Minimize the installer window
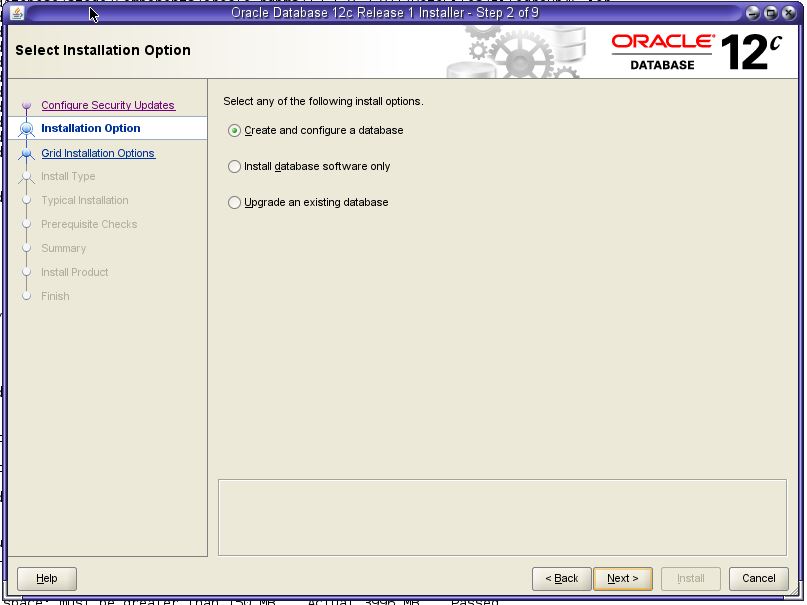807x605 pixels. pyautogui.click(x=753, y=13)
